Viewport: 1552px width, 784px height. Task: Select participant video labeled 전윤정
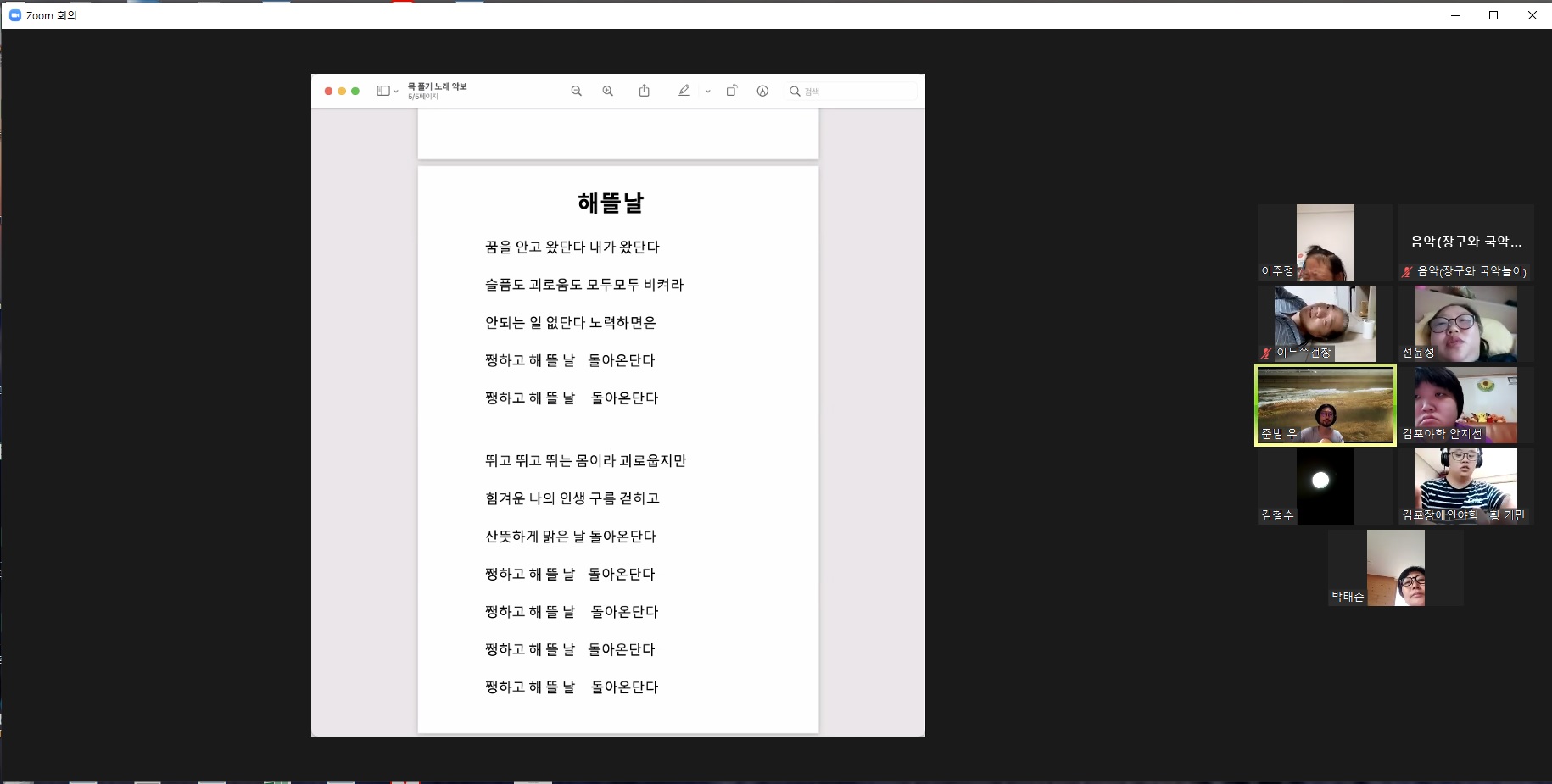coord(1466,324)
